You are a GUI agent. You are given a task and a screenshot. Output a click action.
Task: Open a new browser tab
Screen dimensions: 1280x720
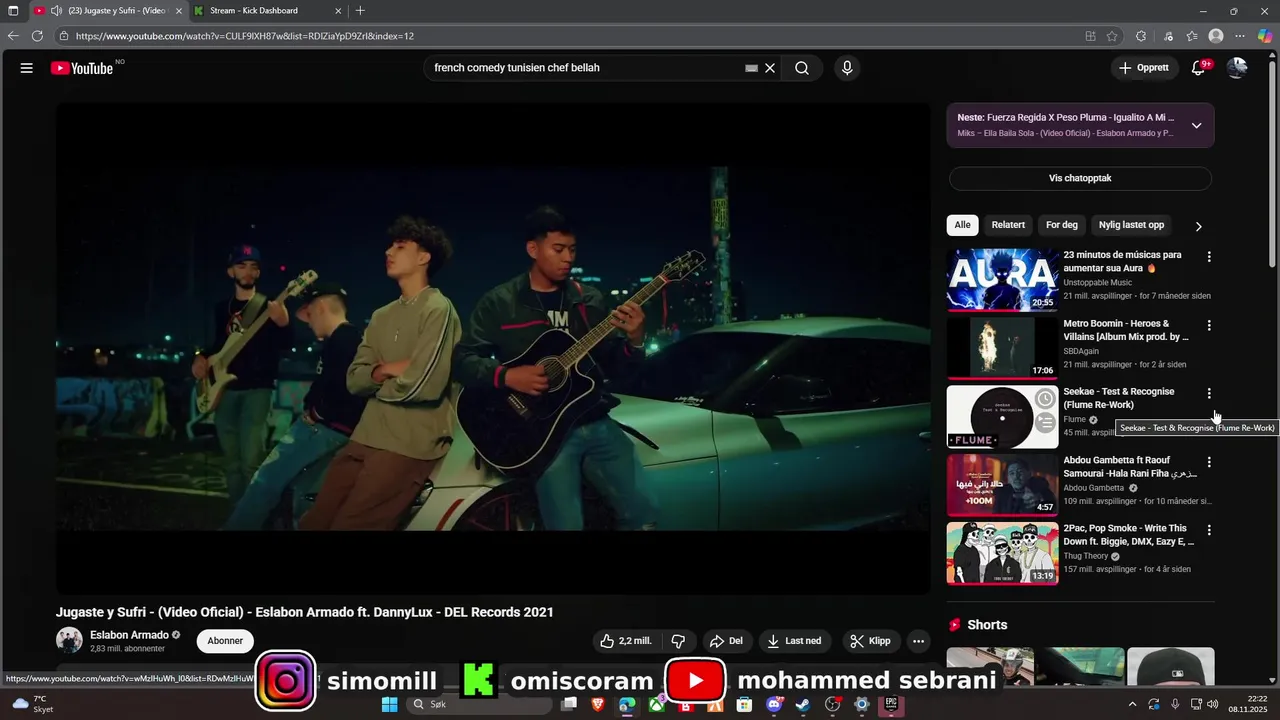tap(360, 11)
